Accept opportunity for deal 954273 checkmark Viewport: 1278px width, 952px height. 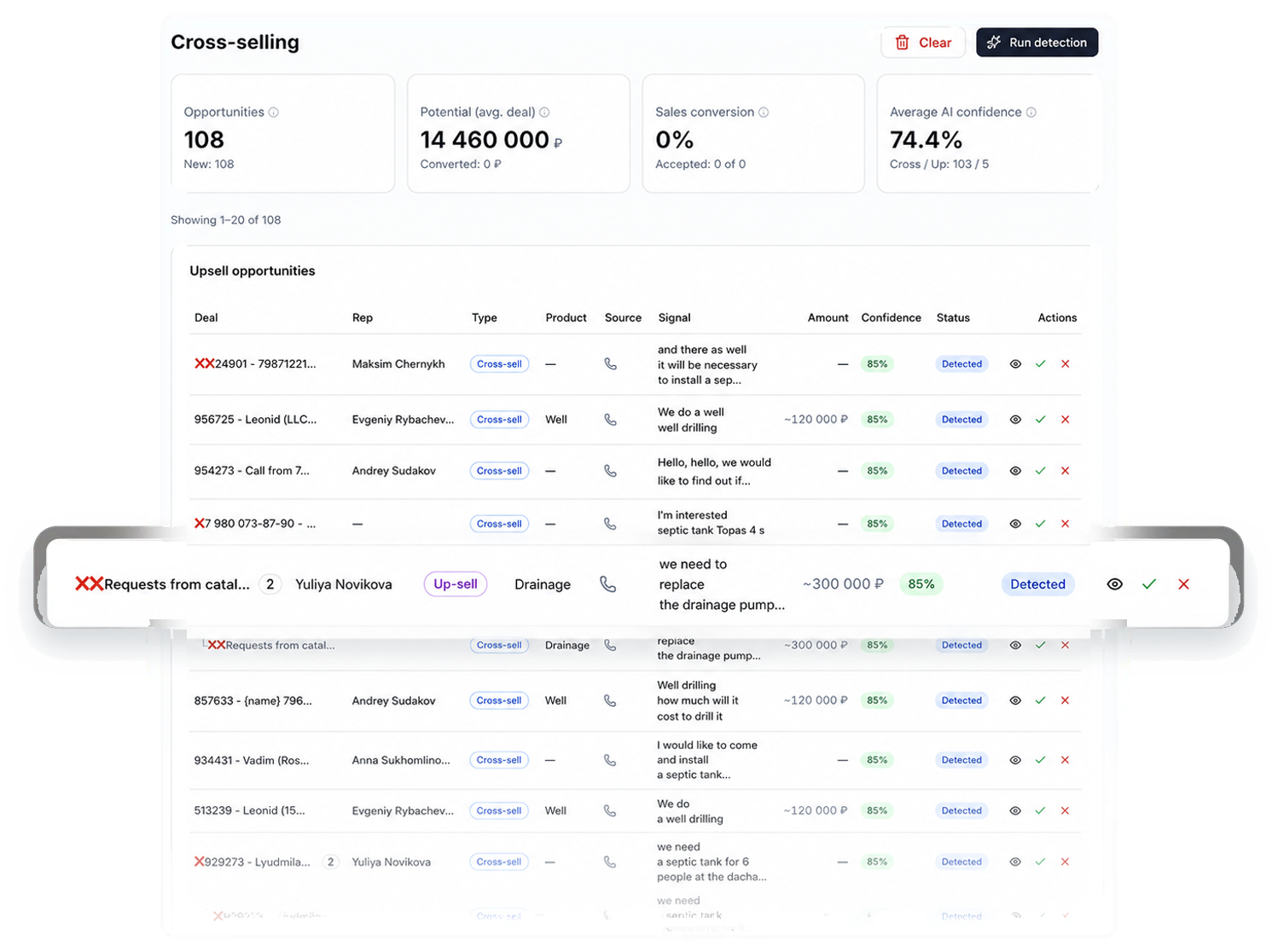click(x=1040, y=471)
